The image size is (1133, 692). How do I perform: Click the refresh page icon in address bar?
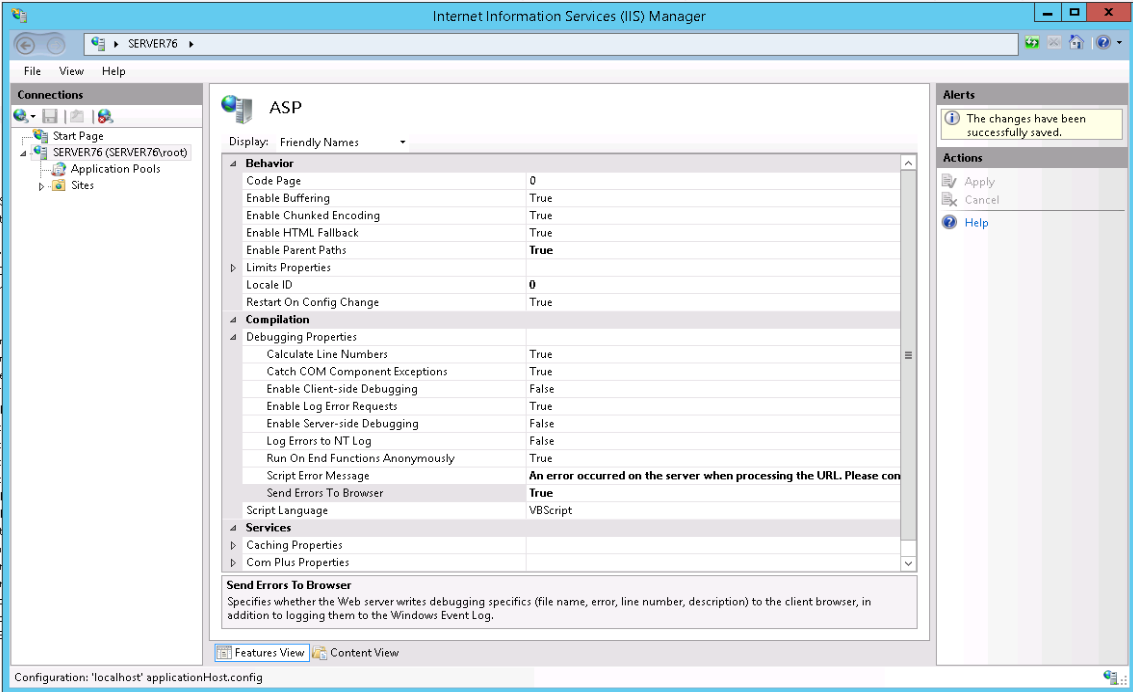coord(1032,43)
